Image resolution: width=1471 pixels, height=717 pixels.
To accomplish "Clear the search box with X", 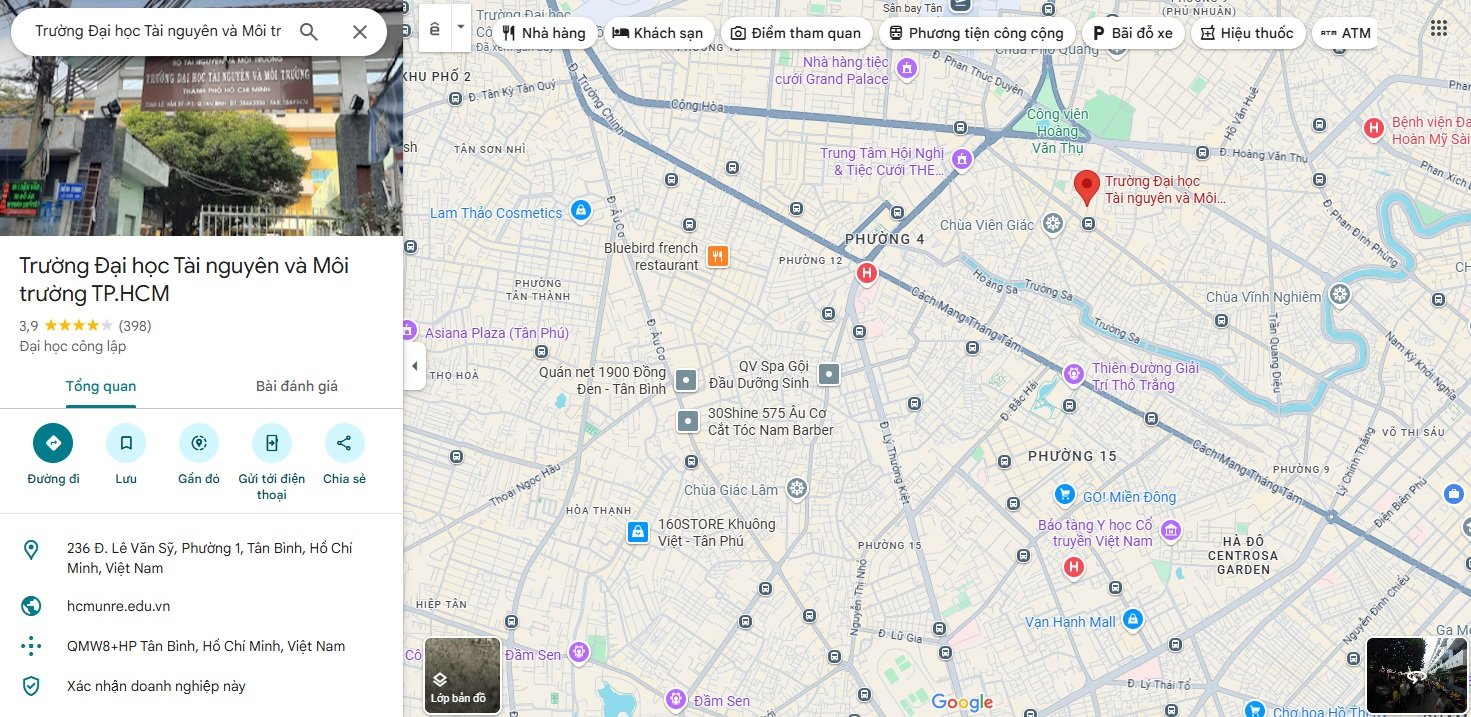I will 360,32.
